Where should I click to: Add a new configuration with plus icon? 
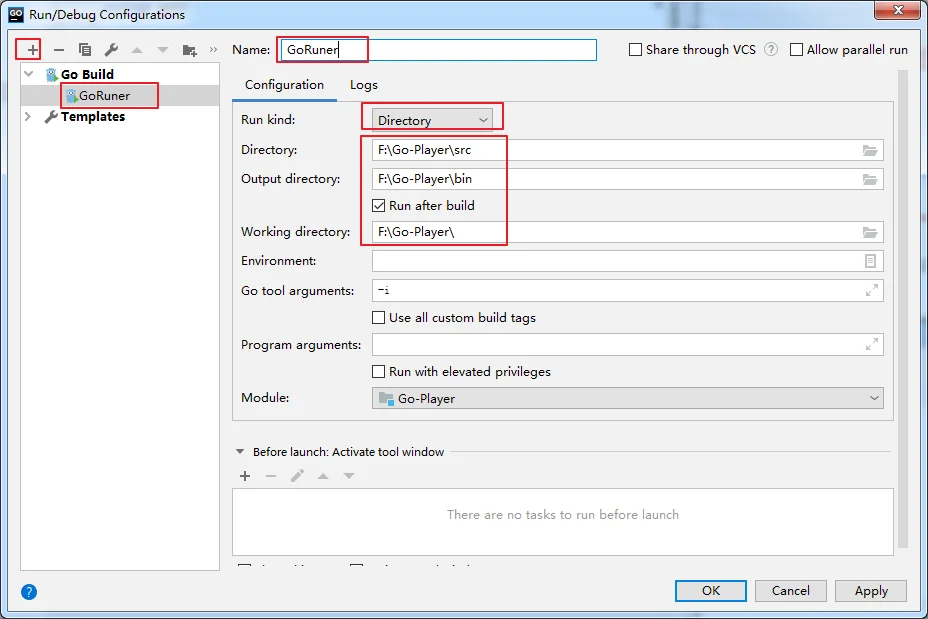[33, 50]
